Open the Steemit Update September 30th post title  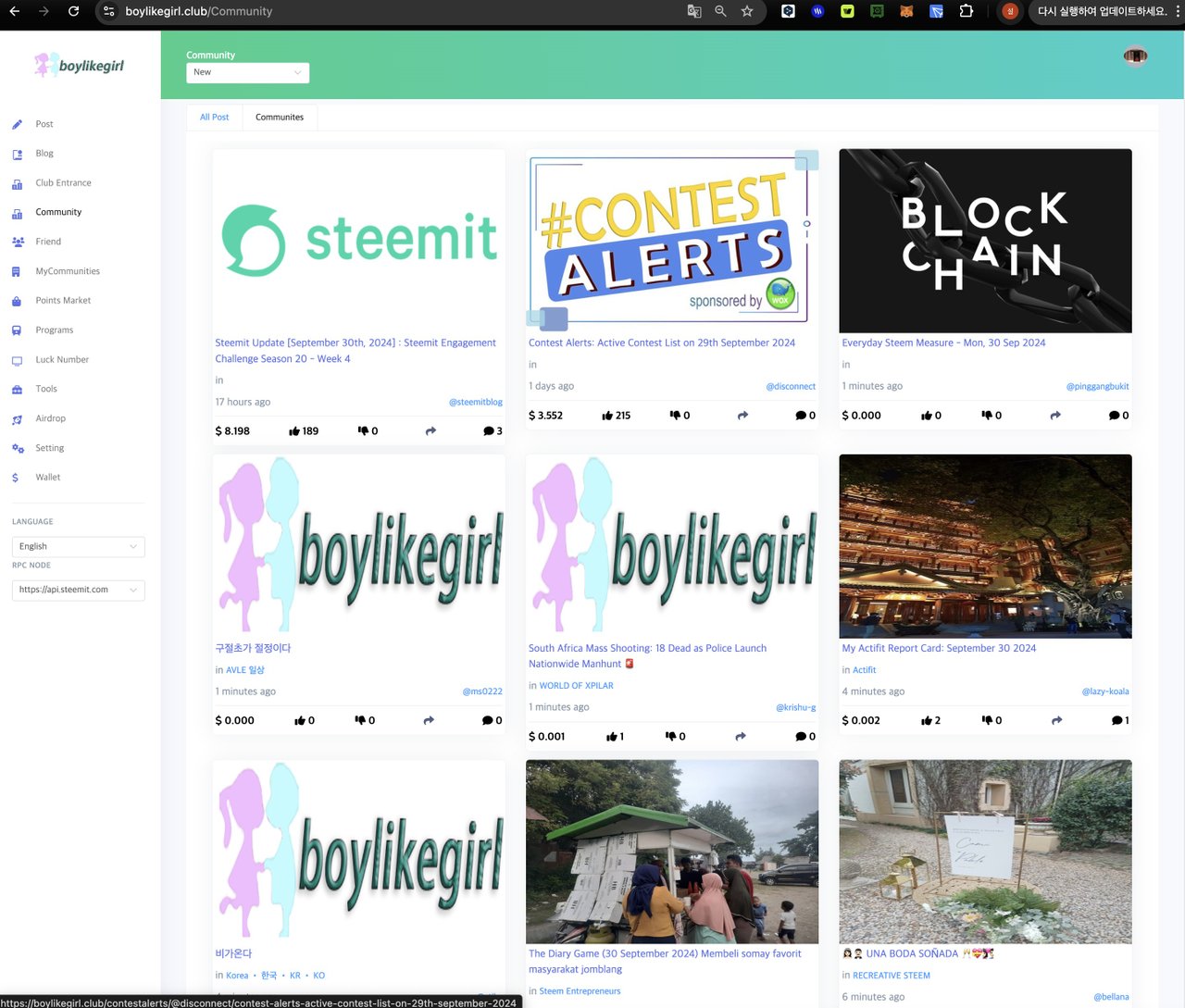355,351
